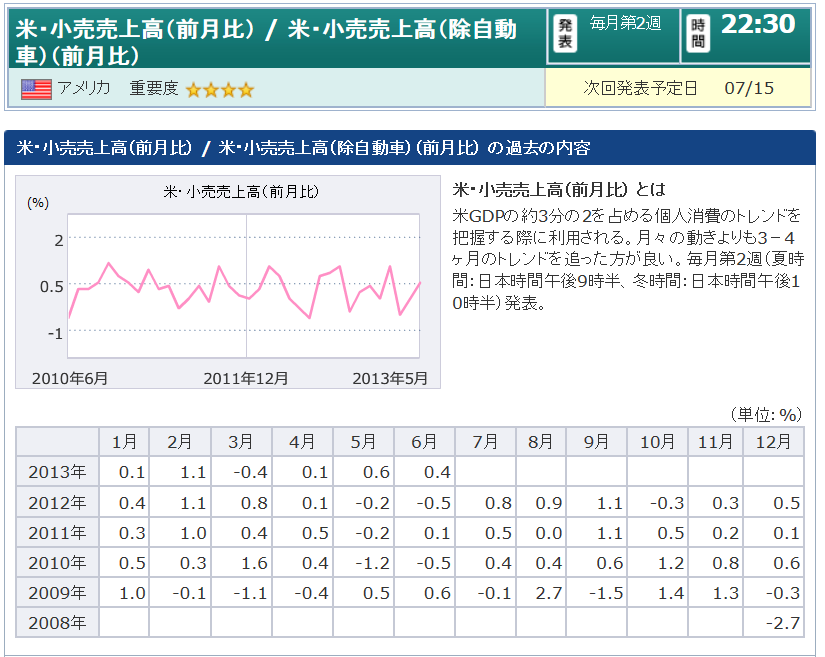The image size is (825, 657).
Task: Click the four-star importance rating
Action: point(220,90)
